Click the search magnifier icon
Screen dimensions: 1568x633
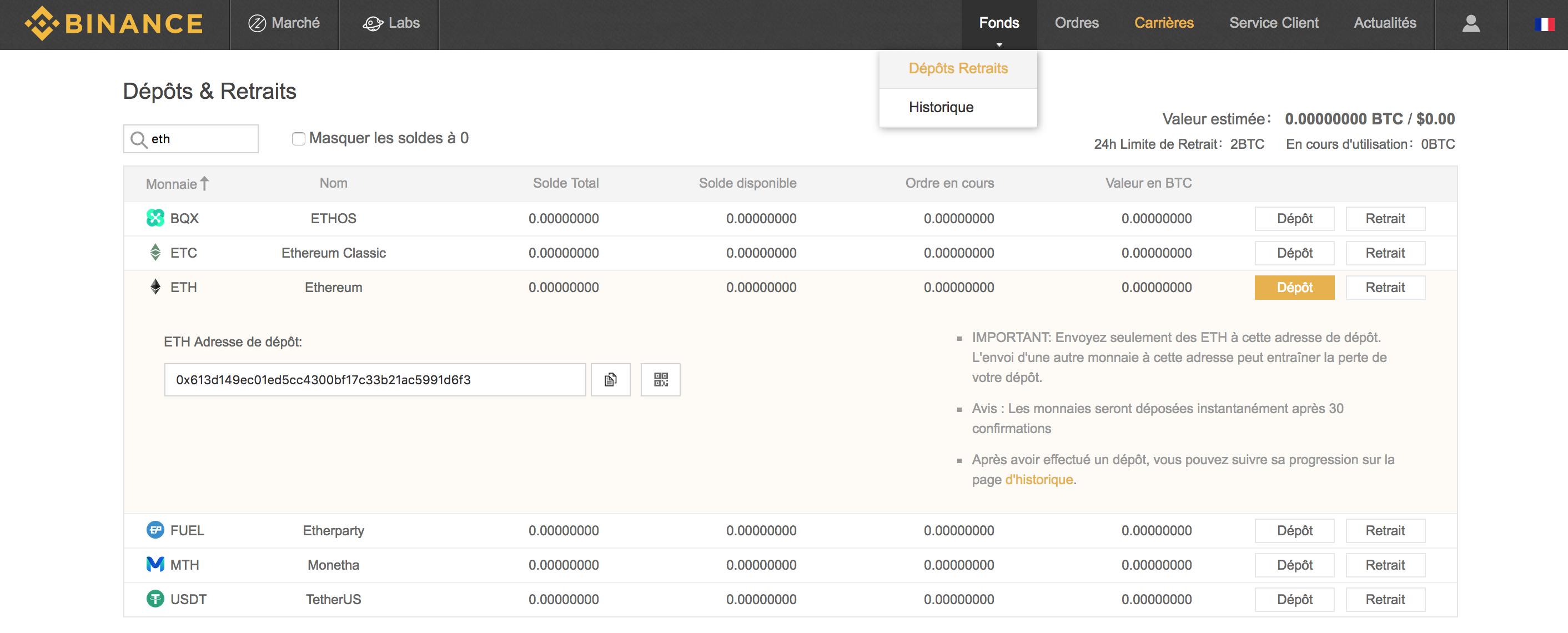139,139
